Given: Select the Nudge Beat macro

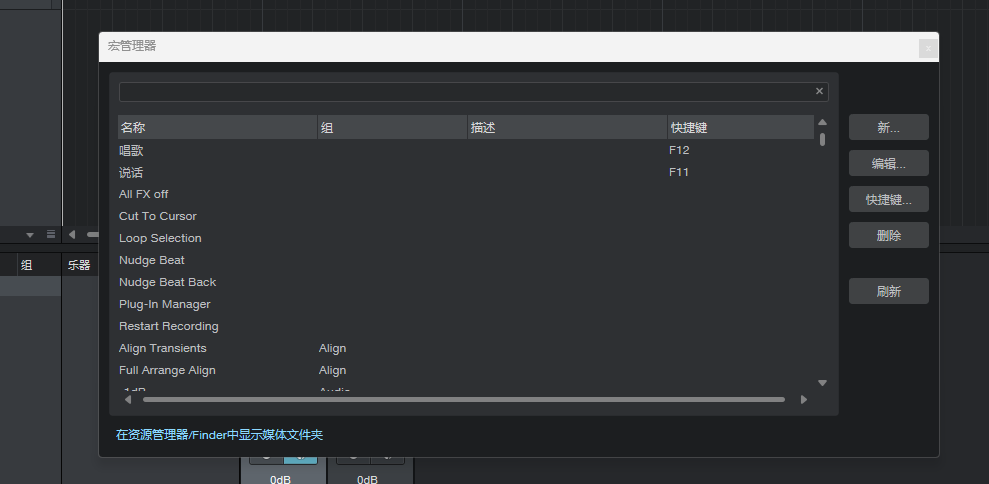Looking at the screenshot, I should point(465,260).
